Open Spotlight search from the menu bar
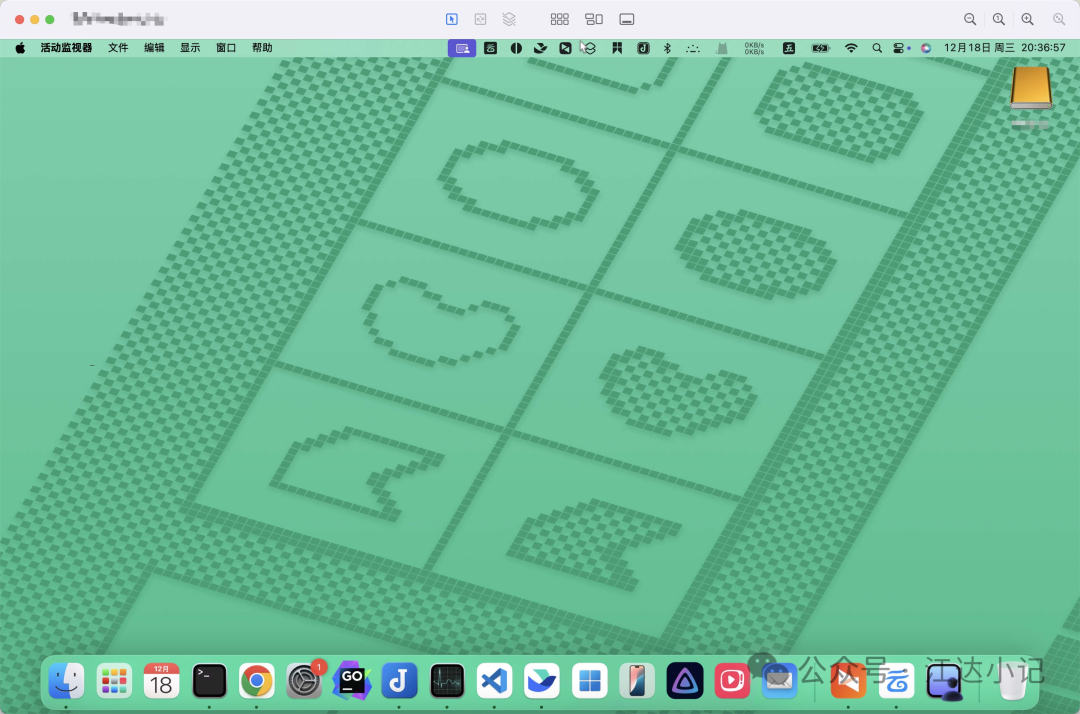The width and height of the screenshot is (1080, 714). 877,48
